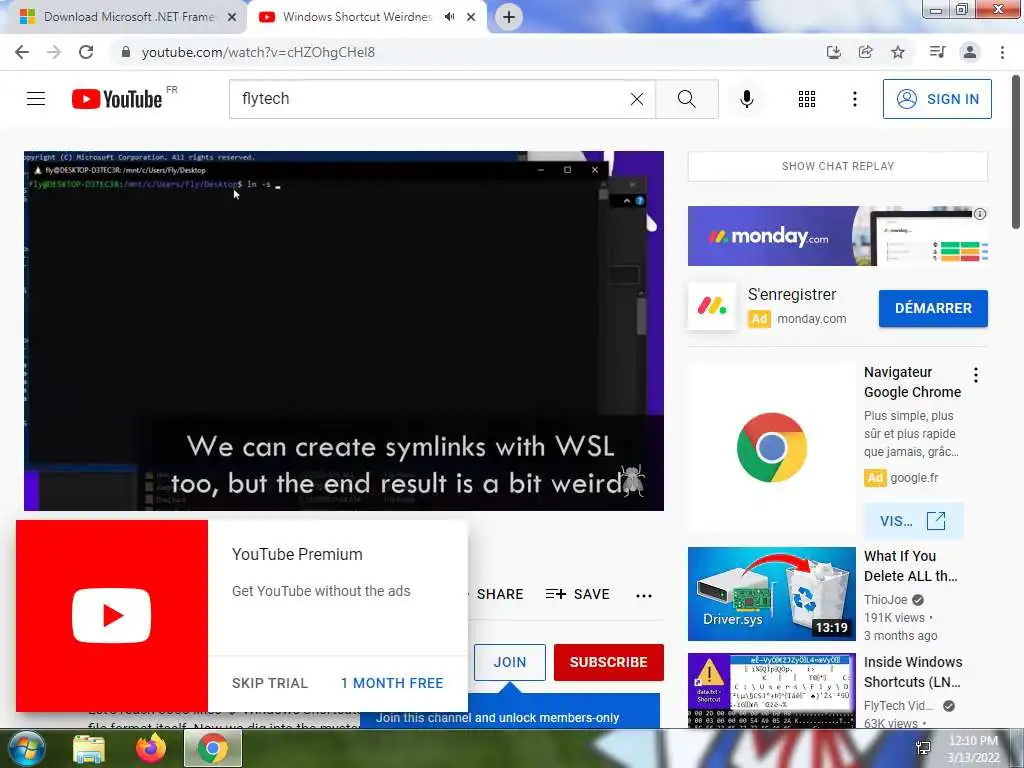Click the network tray icon
Image resolution: width=1024 pixels, height=768 pixels.
[923, 748]
